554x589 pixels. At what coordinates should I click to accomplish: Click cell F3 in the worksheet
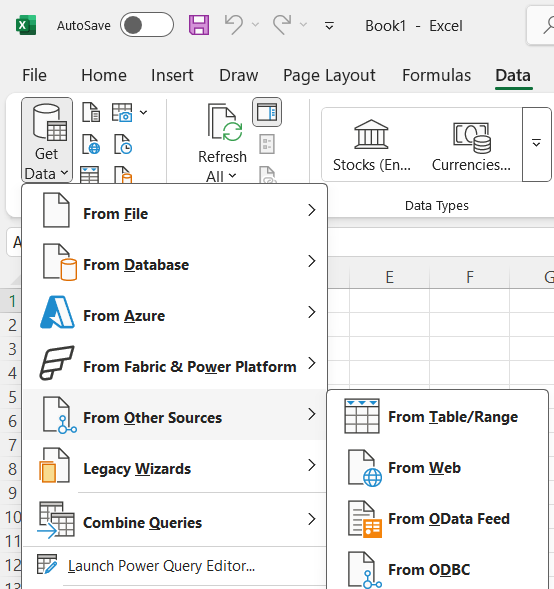pos(469,349)
